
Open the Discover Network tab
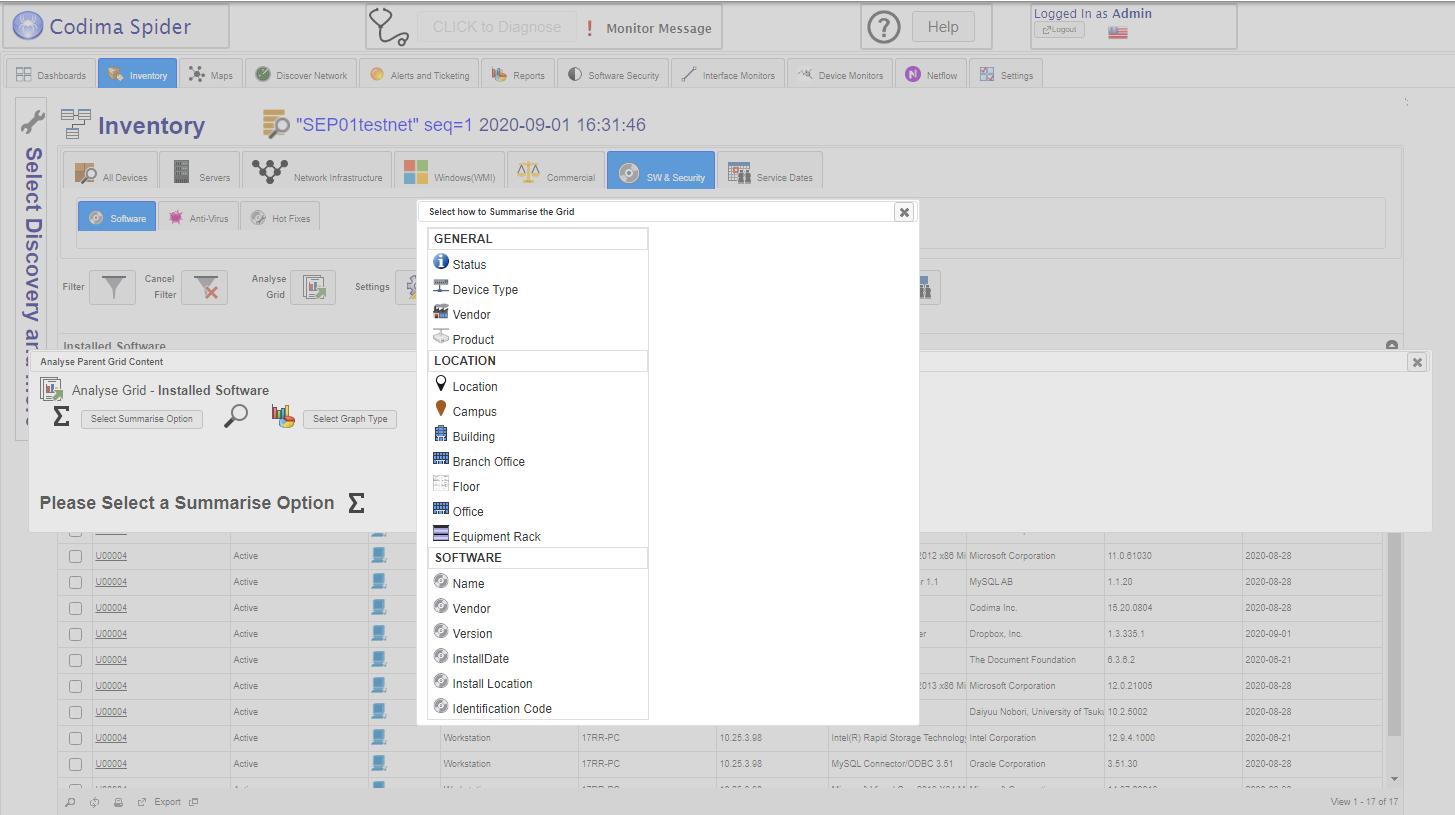pyautogui.click(x=301, y=74)
